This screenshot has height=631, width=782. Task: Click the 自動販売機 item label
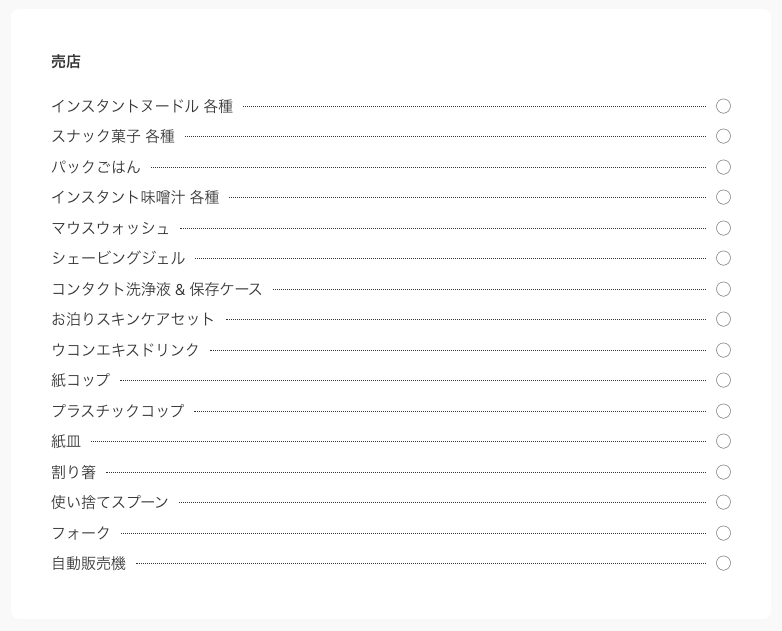(89, 563)
